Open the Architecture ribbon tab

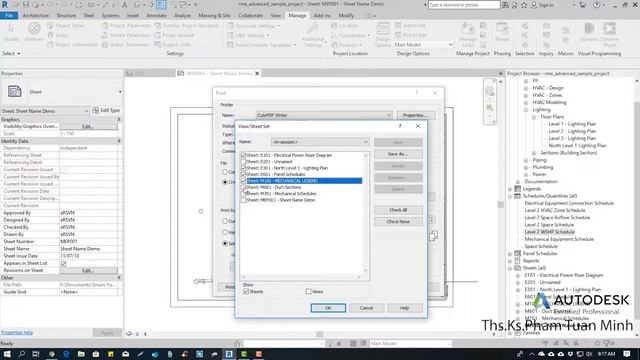(x=36, y=16)
